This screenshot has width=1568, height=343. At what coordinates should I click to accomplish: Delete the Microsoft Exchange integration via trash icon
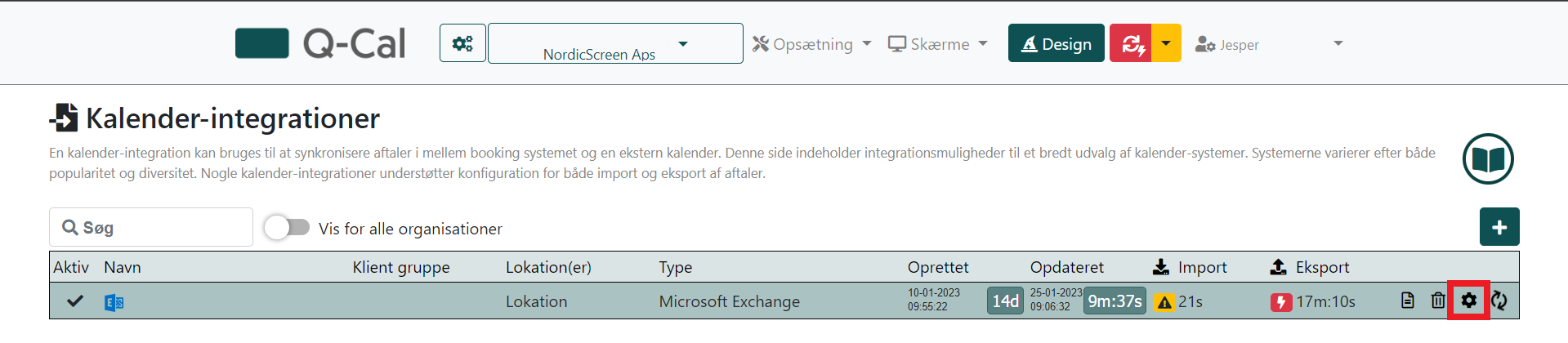(x=1438, y=301)
